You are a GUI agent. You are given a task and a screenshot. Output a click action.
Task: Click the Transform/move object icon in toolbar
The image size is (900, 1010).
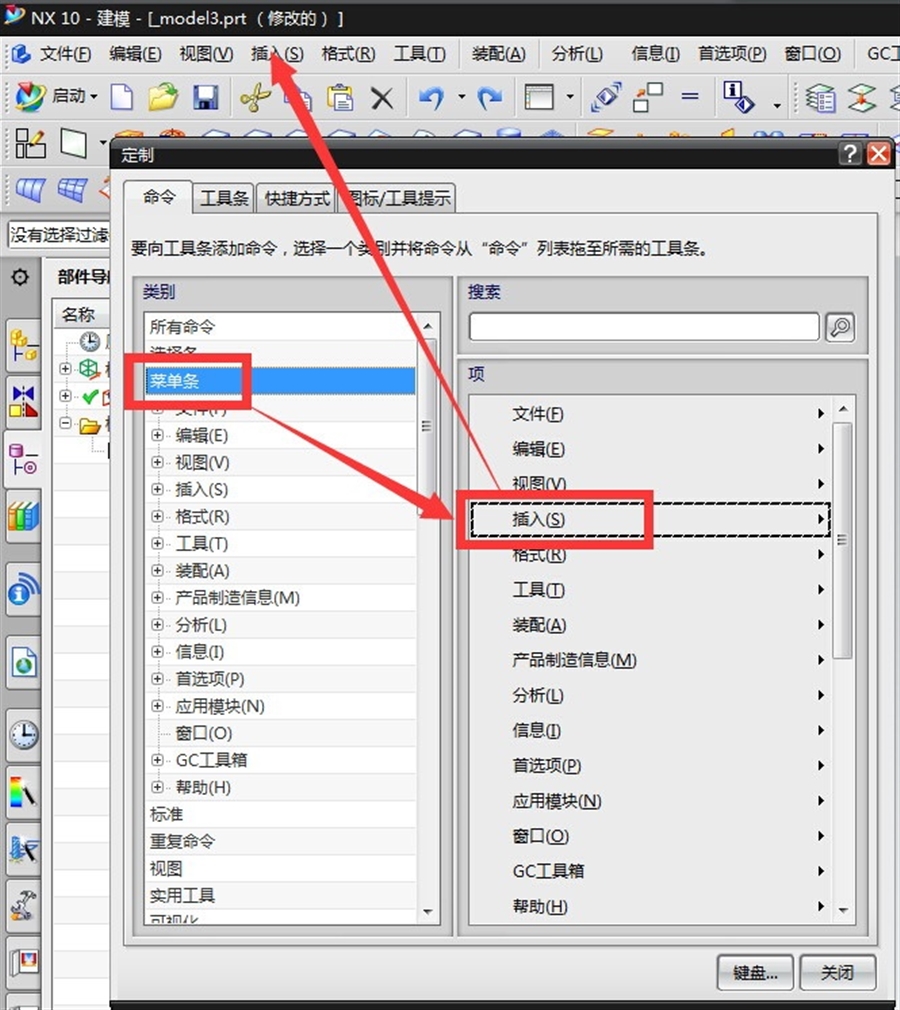click(x=607, y=97)
